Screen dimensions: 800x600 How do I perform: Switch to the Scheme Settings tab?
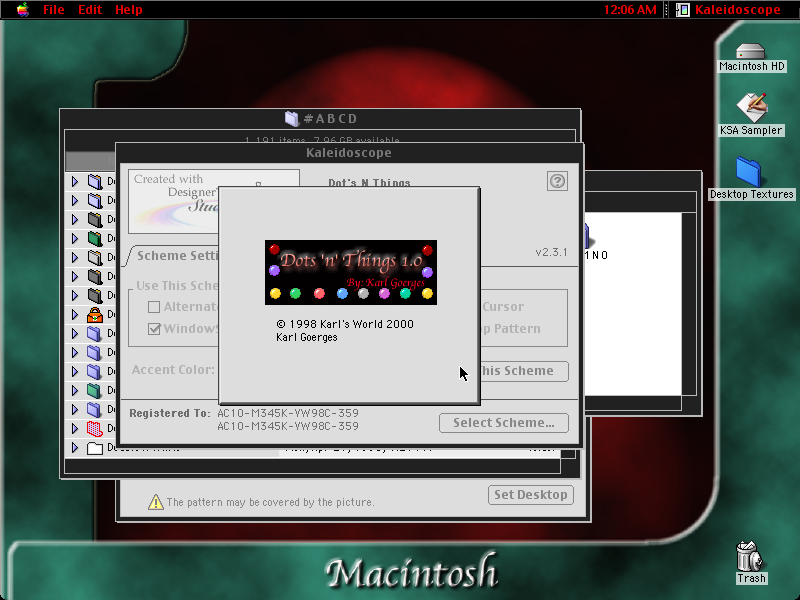pyautogui.click(x=176, y=256)
